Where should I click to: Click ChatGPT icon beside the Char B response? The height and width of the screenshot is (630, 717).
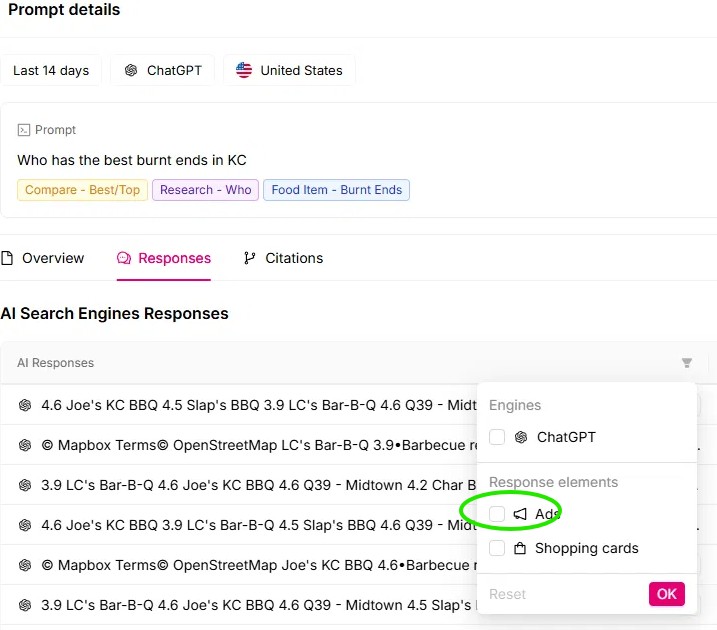[25, 485]
